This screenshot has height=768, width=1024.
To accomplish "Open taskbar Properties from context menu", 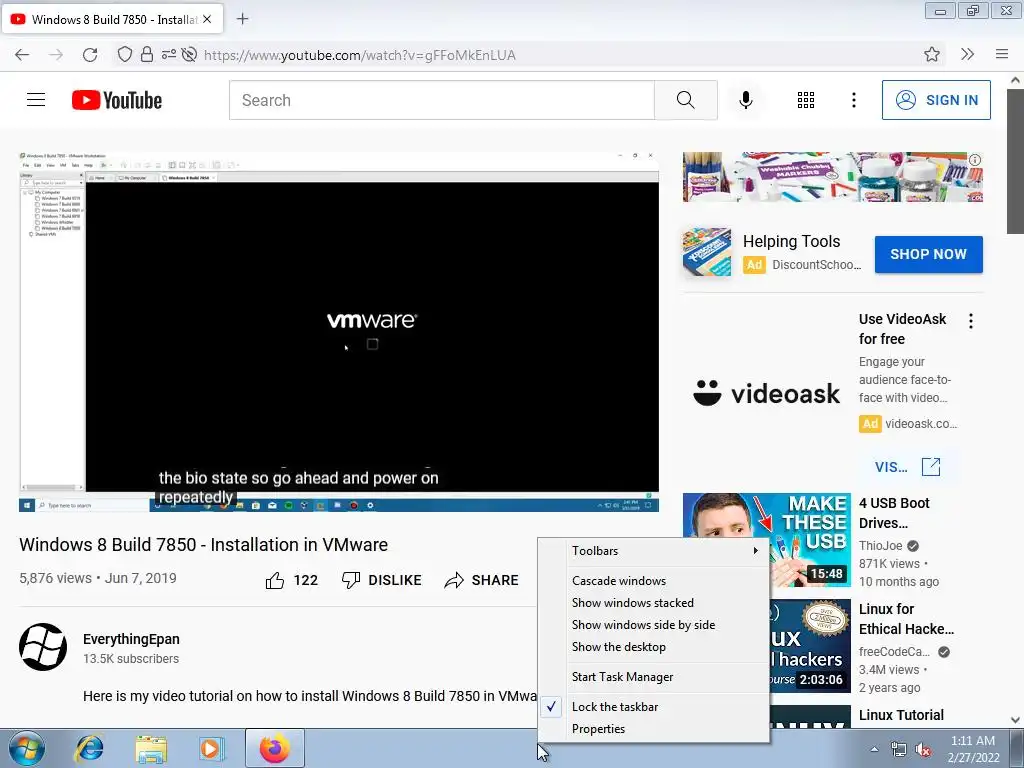I will coord(653,729).
